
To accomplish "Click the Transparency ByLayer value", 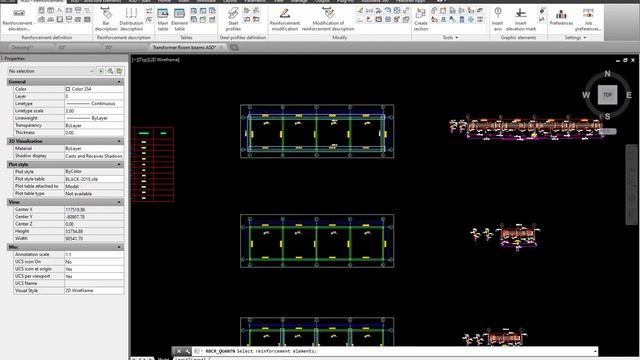I will coord(94,125).
